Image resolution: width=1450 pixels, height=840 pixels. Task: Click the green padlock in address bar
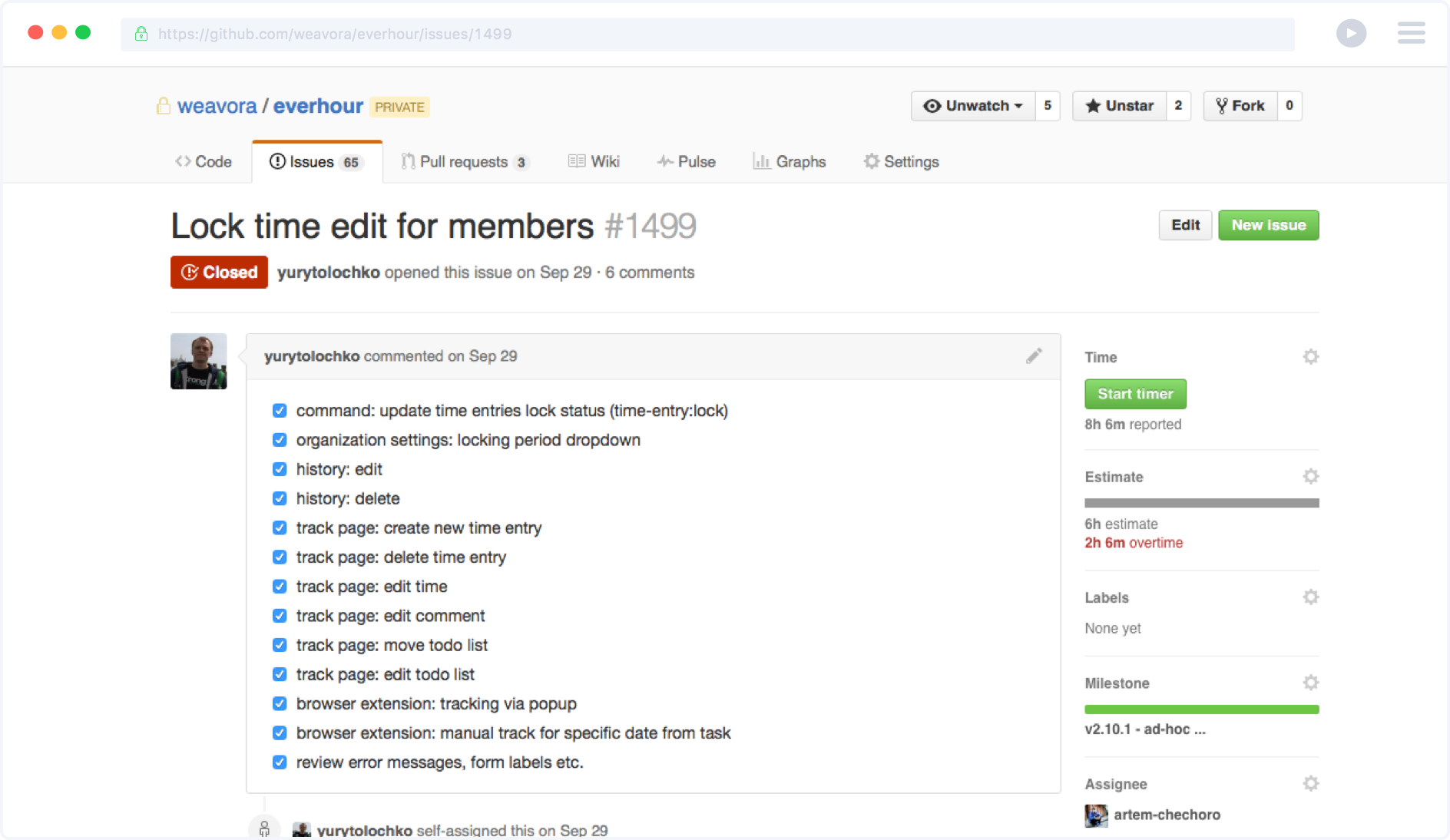click(x=141, y=34)
